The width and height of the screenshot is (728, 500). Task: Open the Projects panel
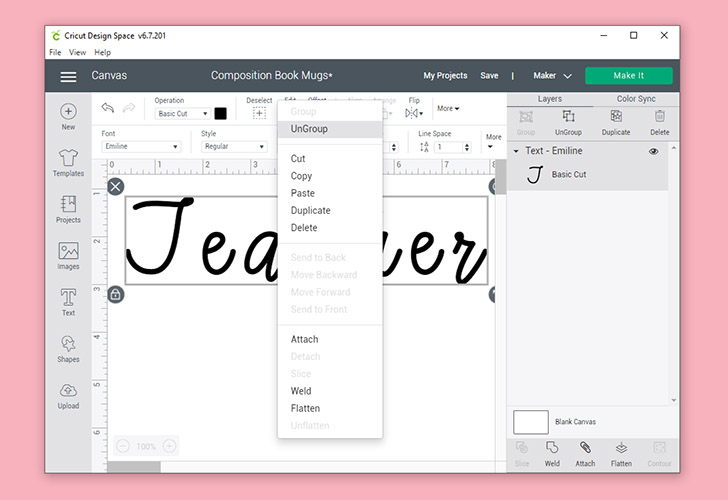pyautogui.click(x=68, y=204)
